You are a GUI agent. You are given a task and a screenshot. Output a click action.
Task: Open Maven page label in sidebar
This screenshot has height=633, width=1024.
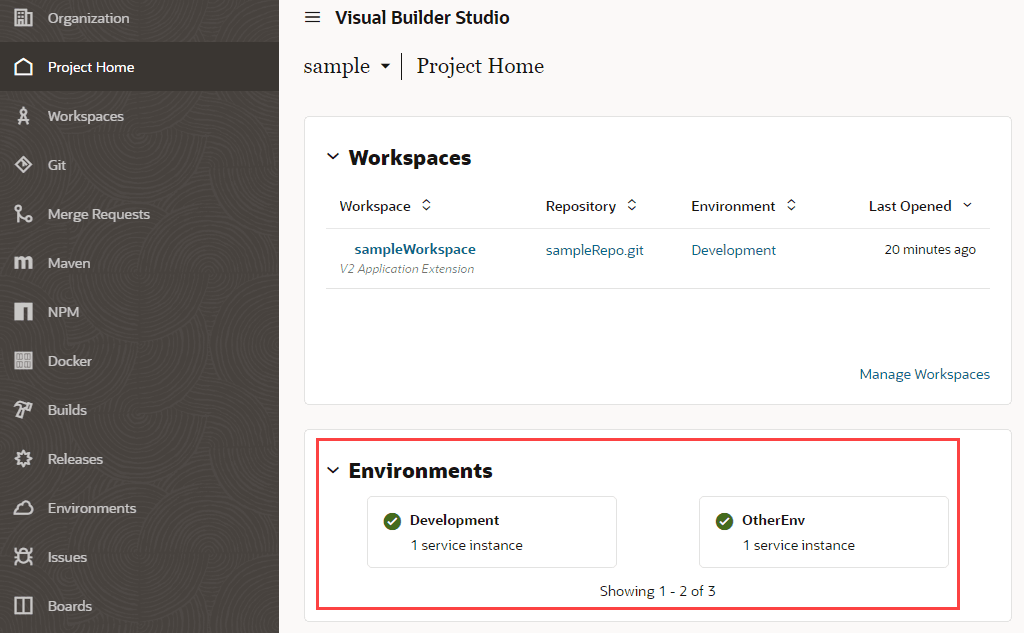[x=69, y=263]
